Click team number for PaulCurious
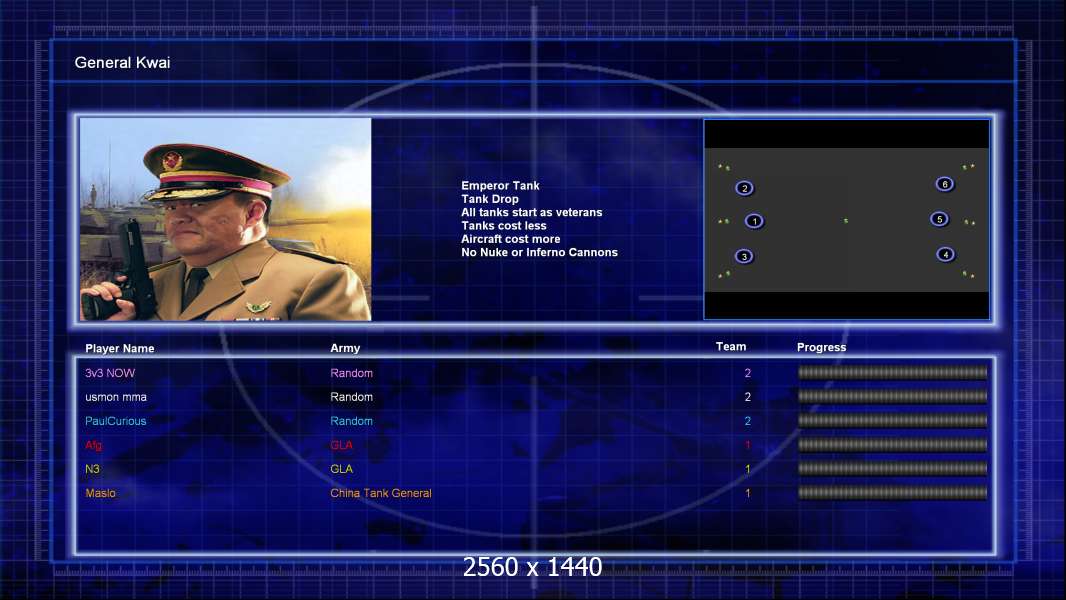 (748, 421)
